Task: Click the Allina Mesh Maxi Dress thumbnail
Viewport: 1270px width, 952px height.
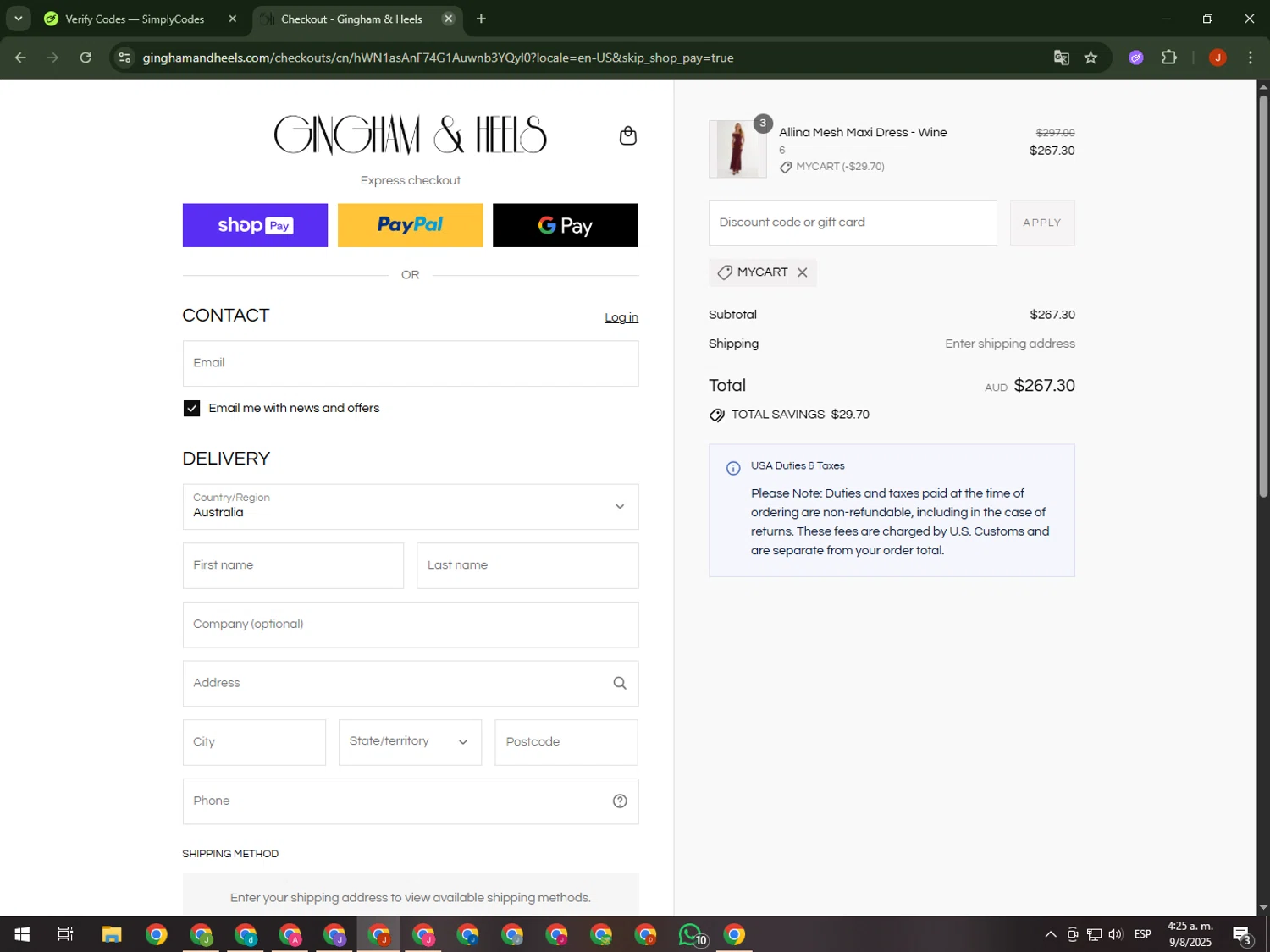Action: coord(737,149)
